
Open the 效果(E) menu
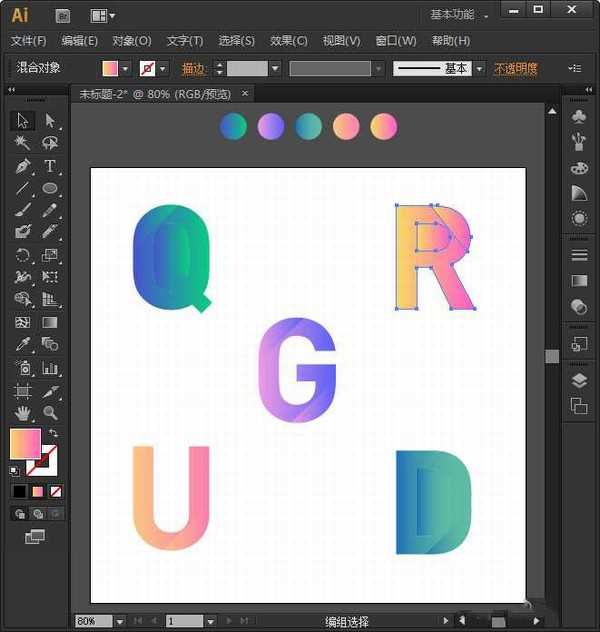point(288,41)
